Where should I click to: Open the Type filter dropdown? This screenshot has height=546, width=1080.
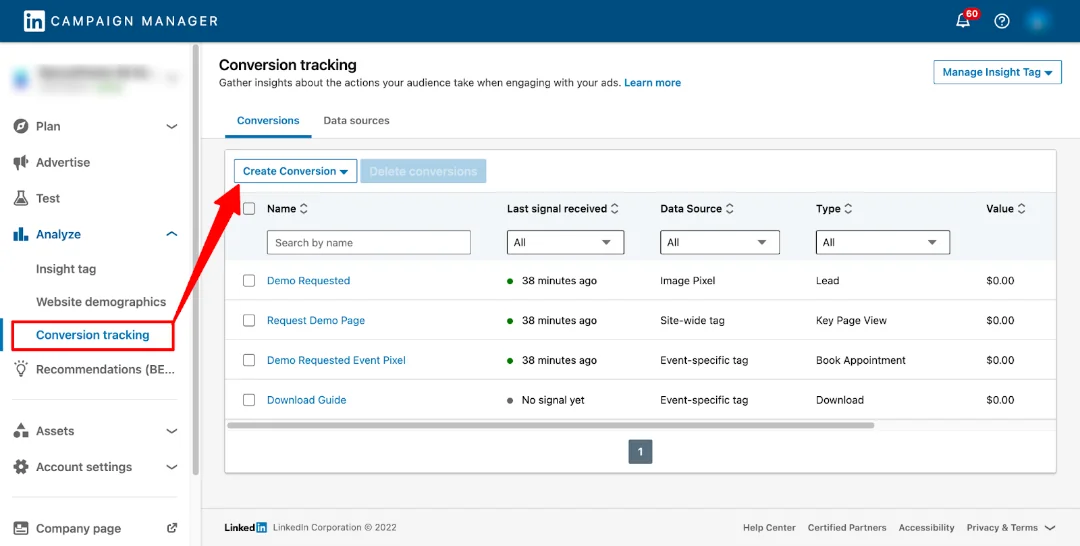(882, 242)
